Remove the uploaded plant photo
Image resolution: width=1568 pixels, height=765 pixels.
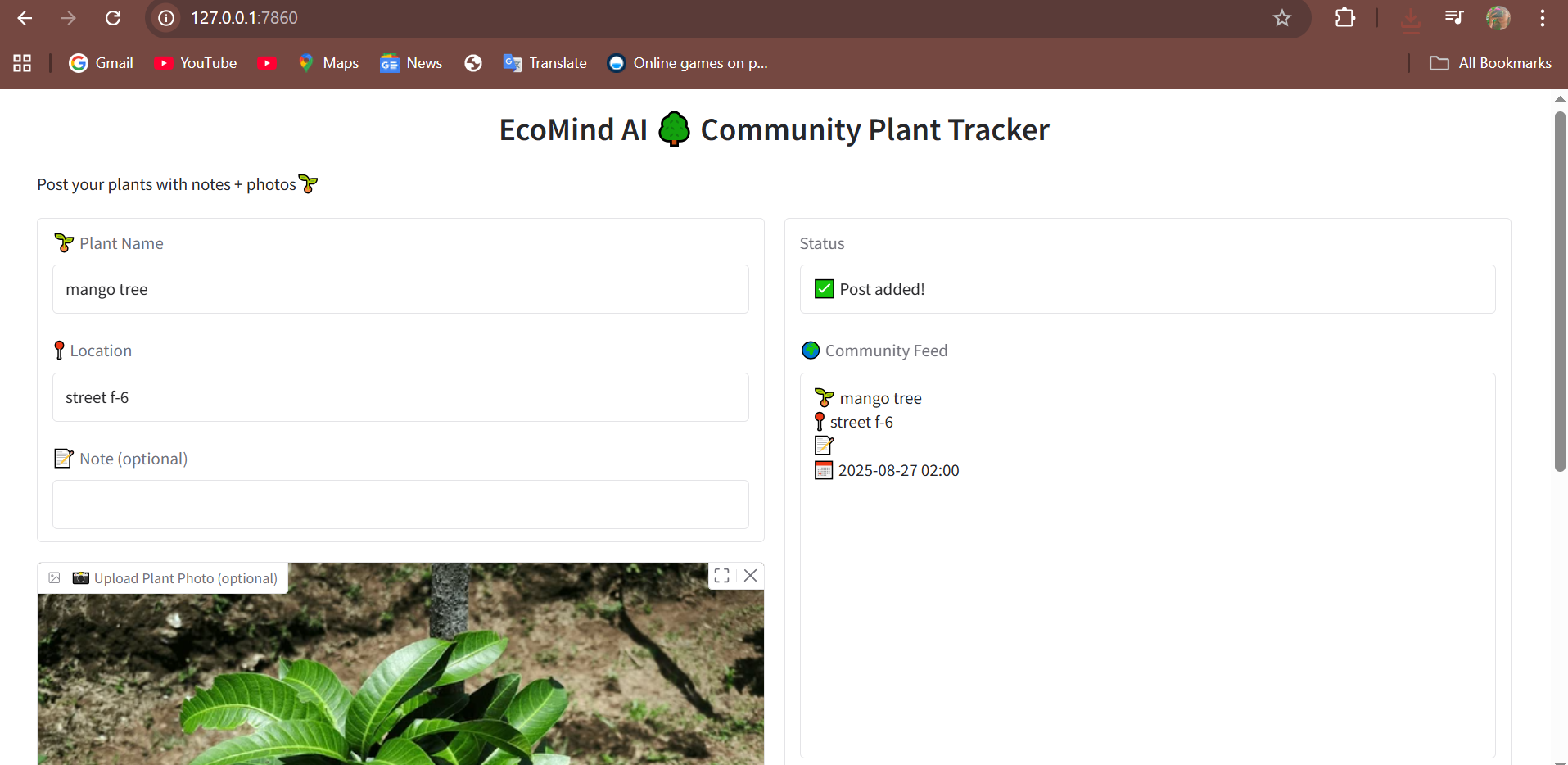[x=750, y=576]
